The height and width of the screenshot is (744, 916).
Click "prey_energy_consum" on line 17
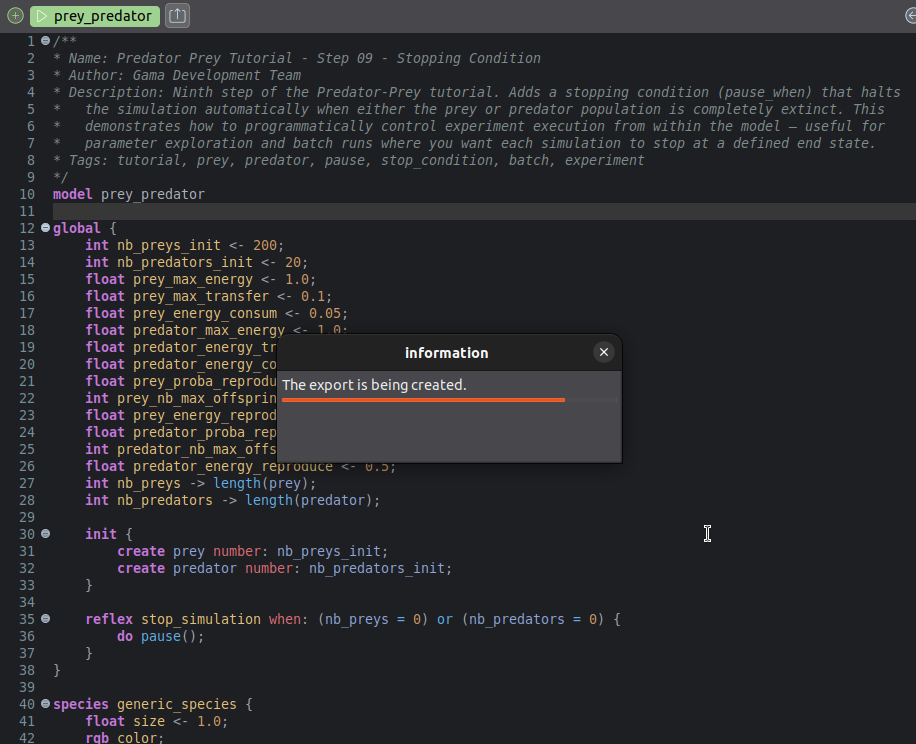click(204, 313)
